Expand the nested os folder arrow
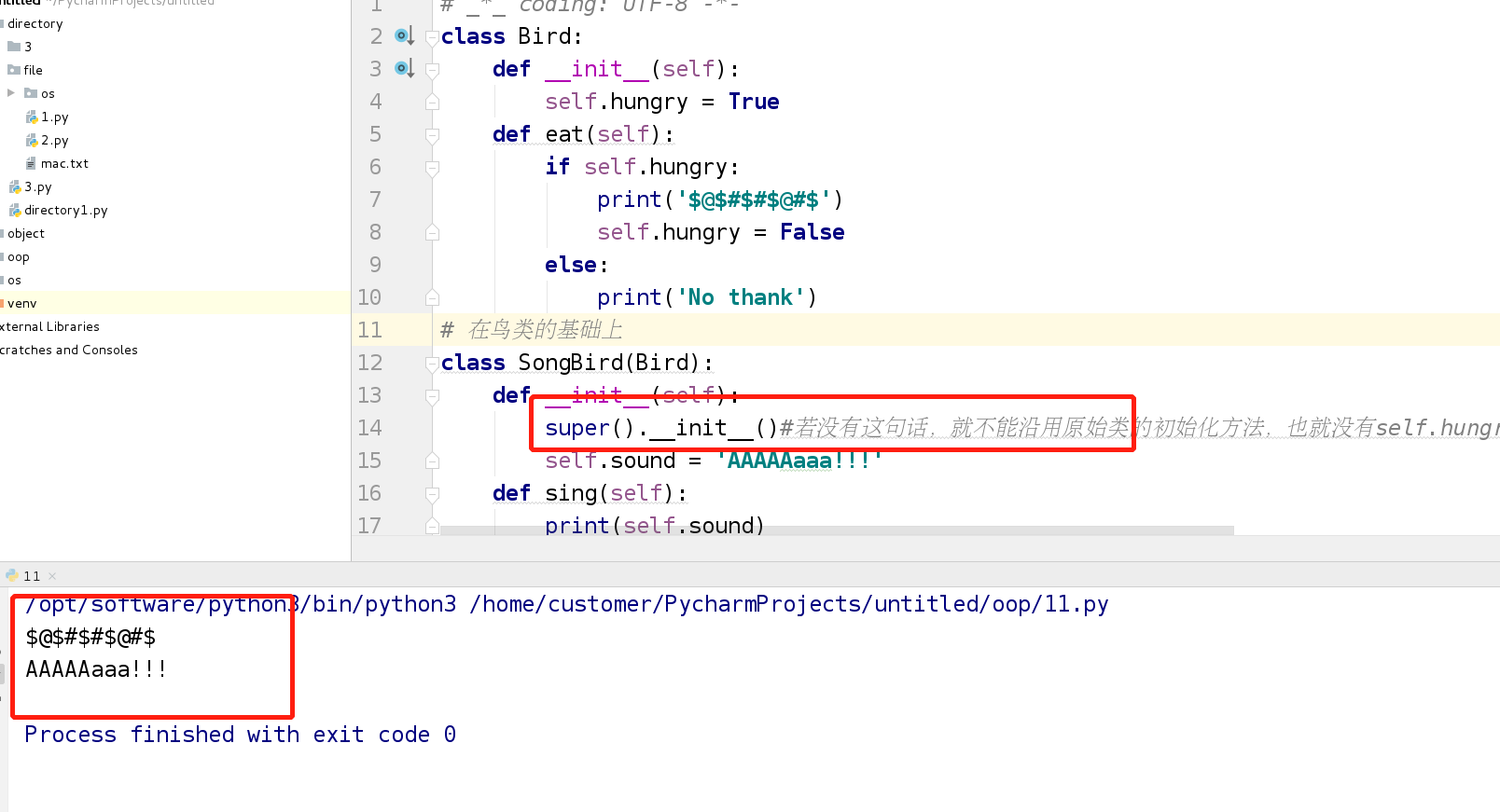This screenshot has height=812, width=1500. pyautogui.click(x=11, y=93)
